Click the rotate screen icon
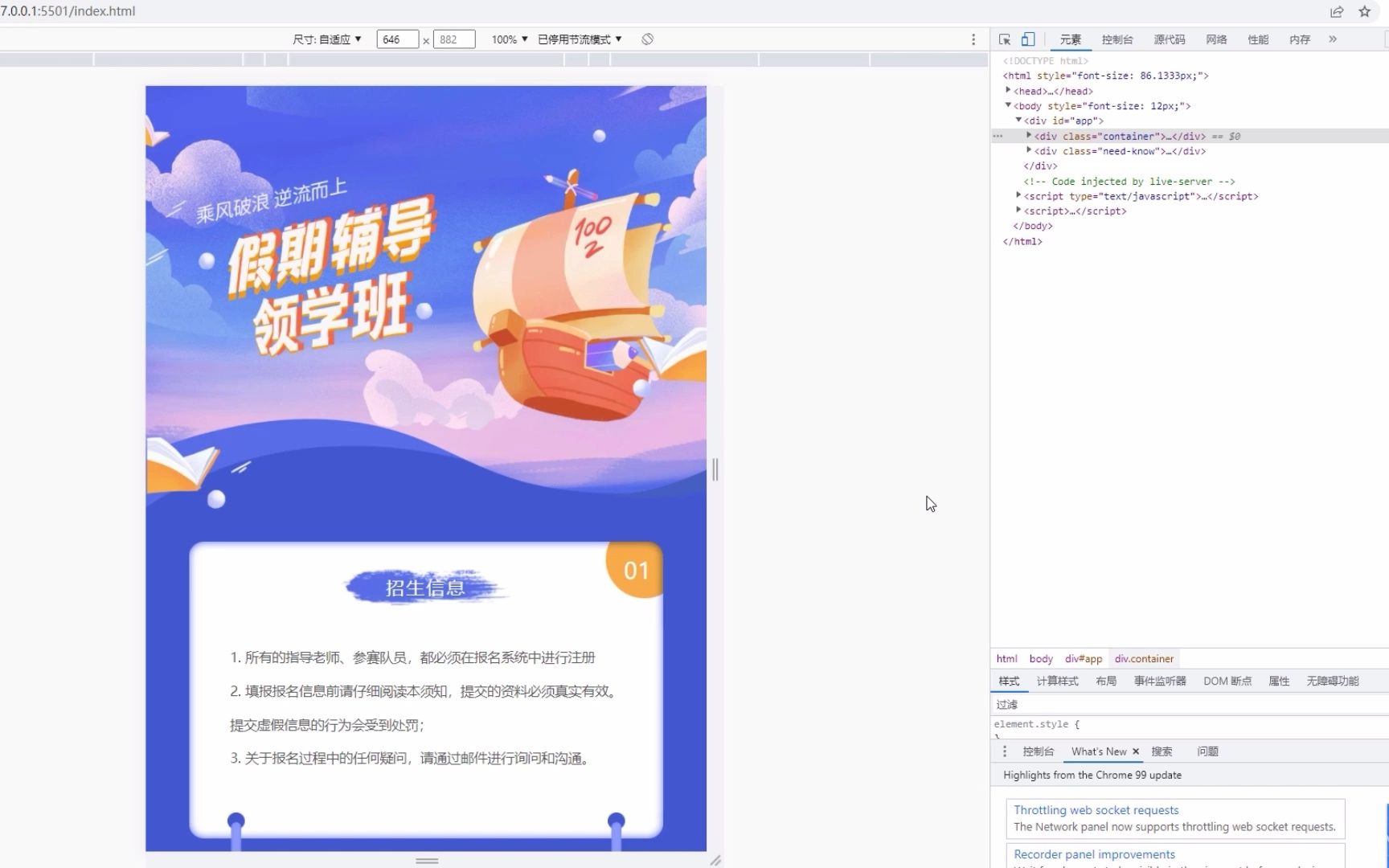 coord(647,39)
